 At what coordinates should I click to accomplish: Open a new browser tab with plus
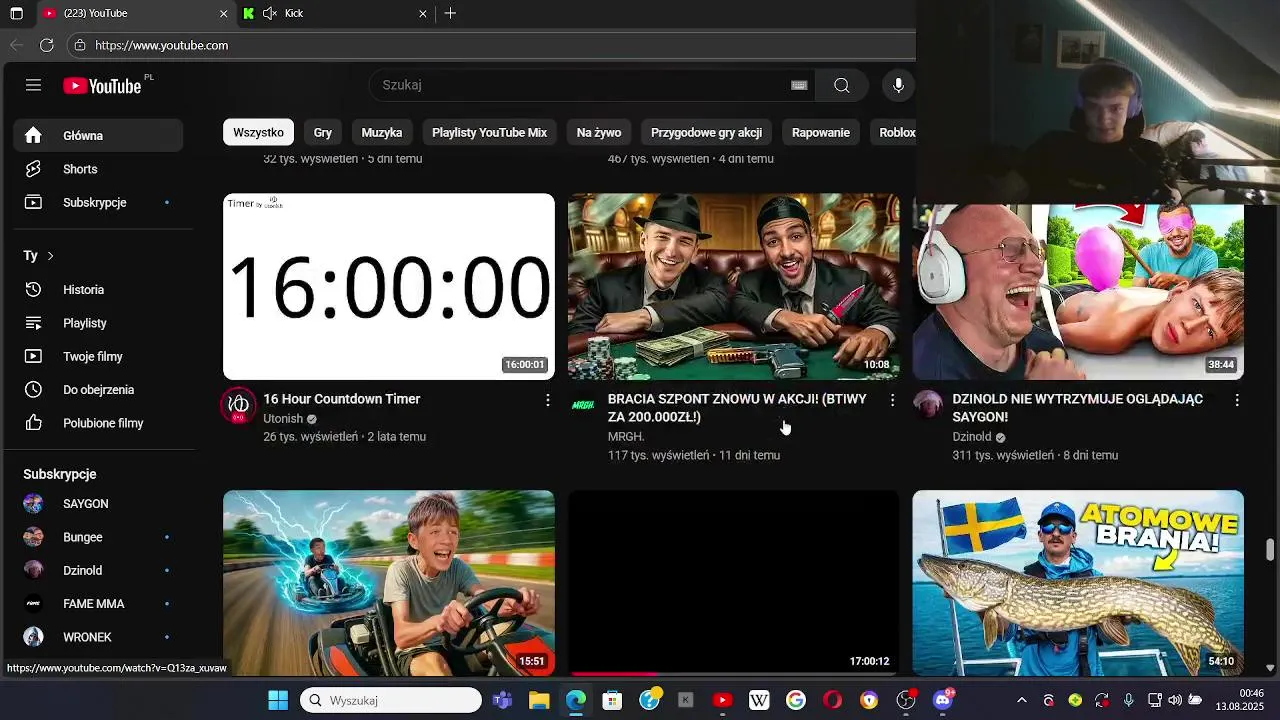[x=450, y=13]
